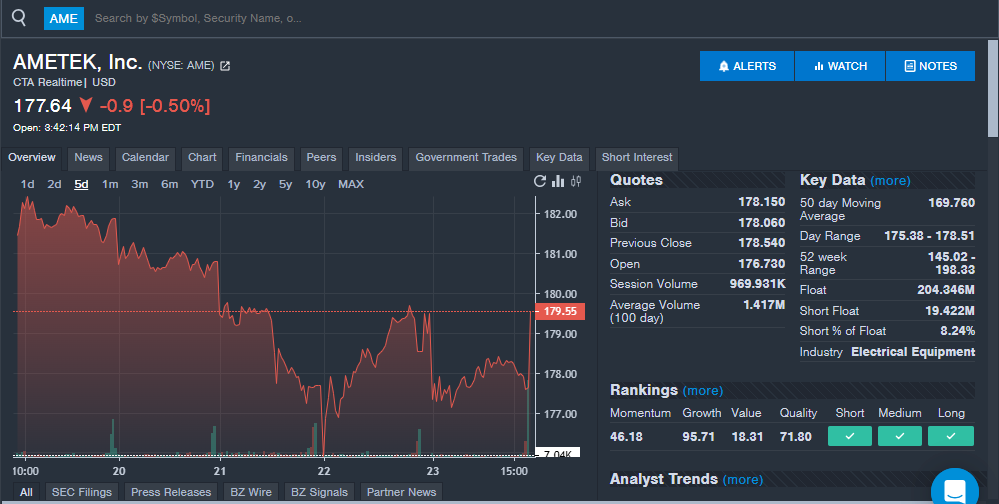999x504 pixels.
Task: Choose the 3m chart range
Action: (140, 184)
